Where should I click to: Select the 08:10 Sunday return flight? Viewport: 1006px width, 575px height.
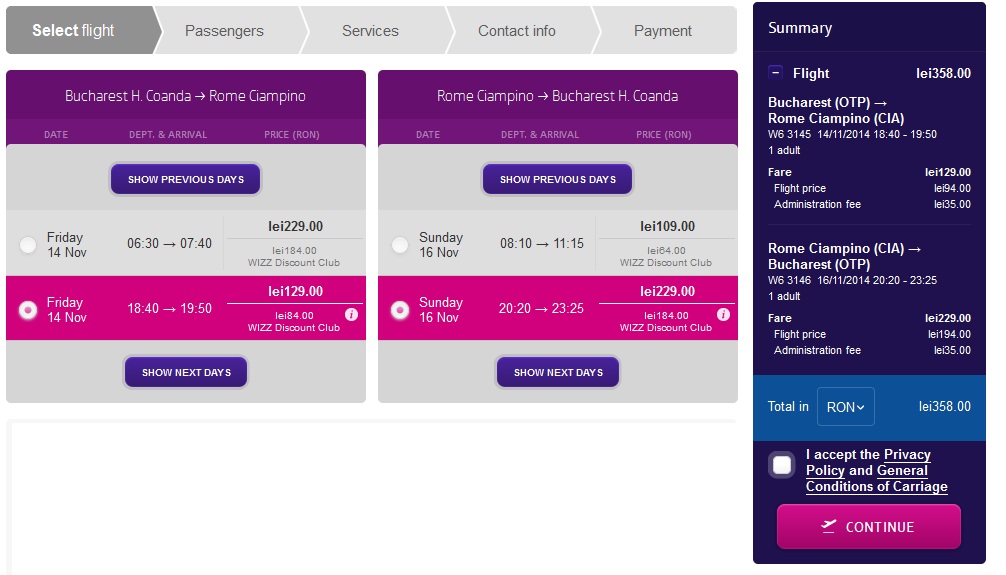tap(400, 245)
